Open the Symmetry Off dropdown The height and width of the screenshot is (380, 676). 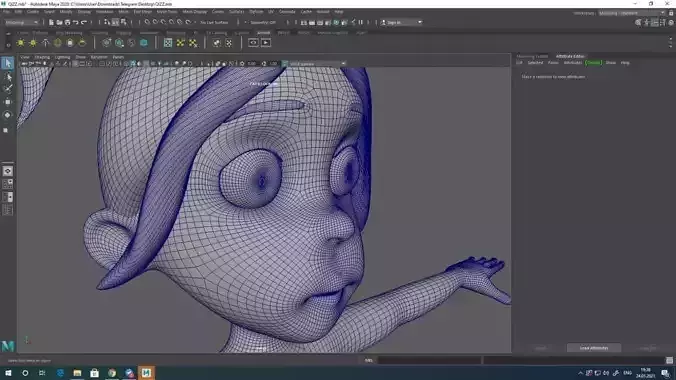[263, 22]
